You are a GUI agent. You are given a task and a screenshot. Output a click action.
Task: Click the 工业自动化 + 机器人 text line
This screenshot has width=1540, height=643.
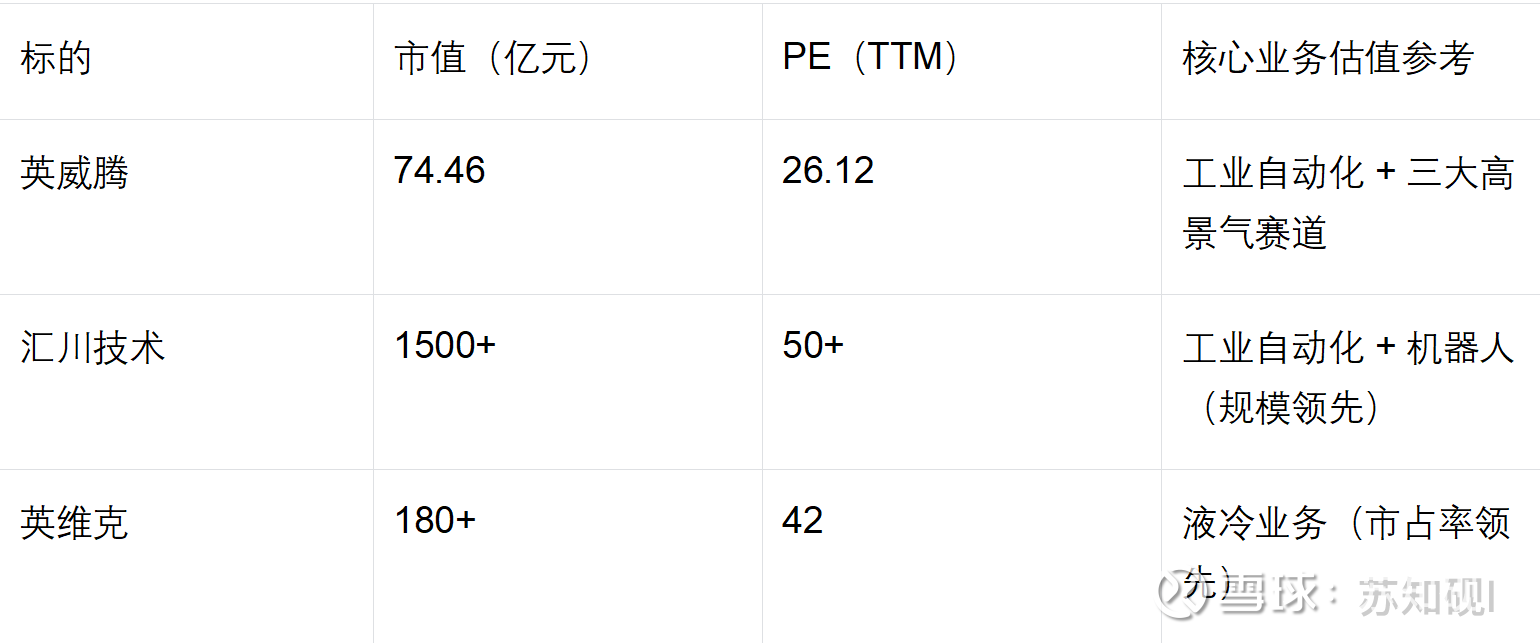click(1347, 348)
